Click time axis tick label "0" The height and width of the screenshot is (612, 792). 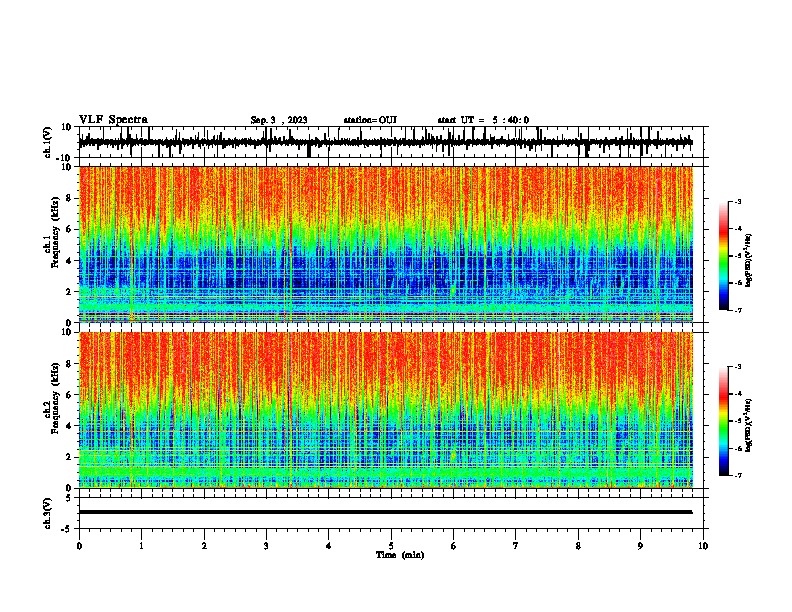[79, 546]
